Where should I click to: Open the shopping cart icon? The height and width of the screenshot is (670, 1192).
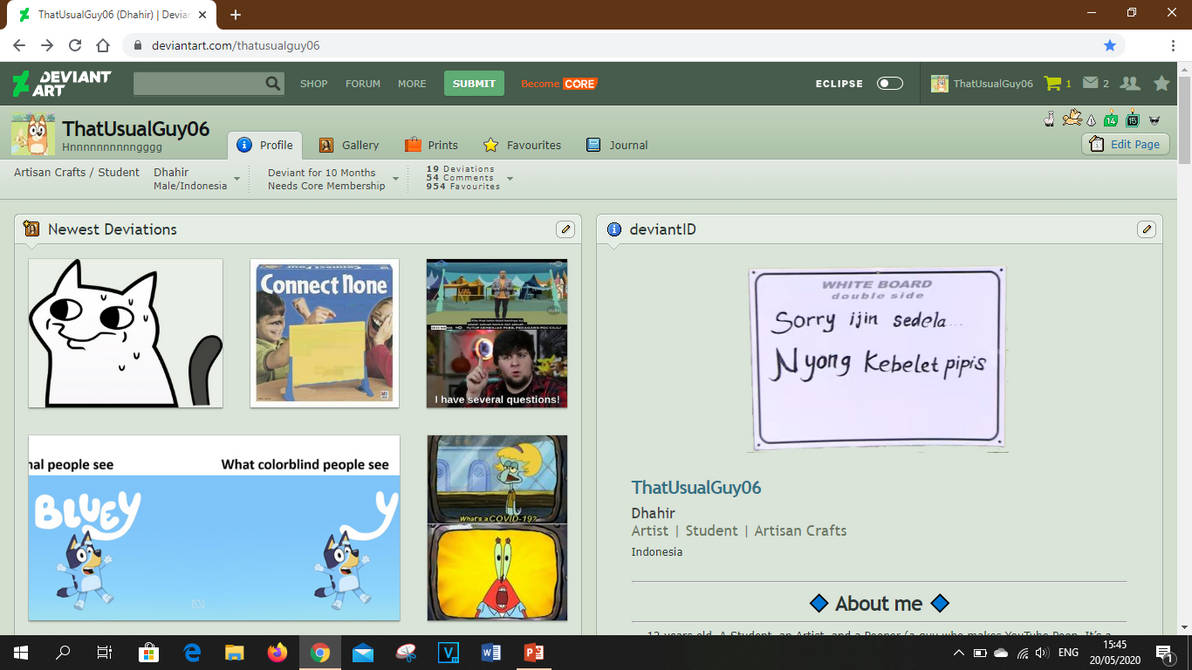[1053, 83]
